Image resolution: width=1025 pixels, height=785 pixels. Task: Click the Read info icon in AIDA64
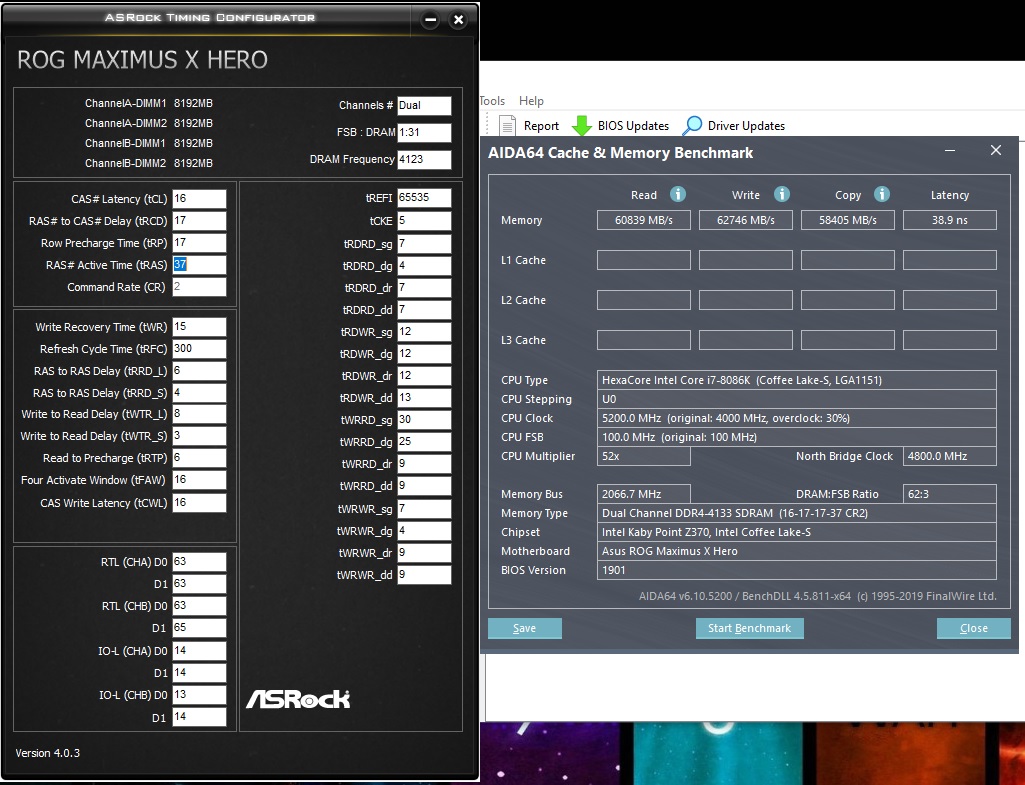coord(678,194)
